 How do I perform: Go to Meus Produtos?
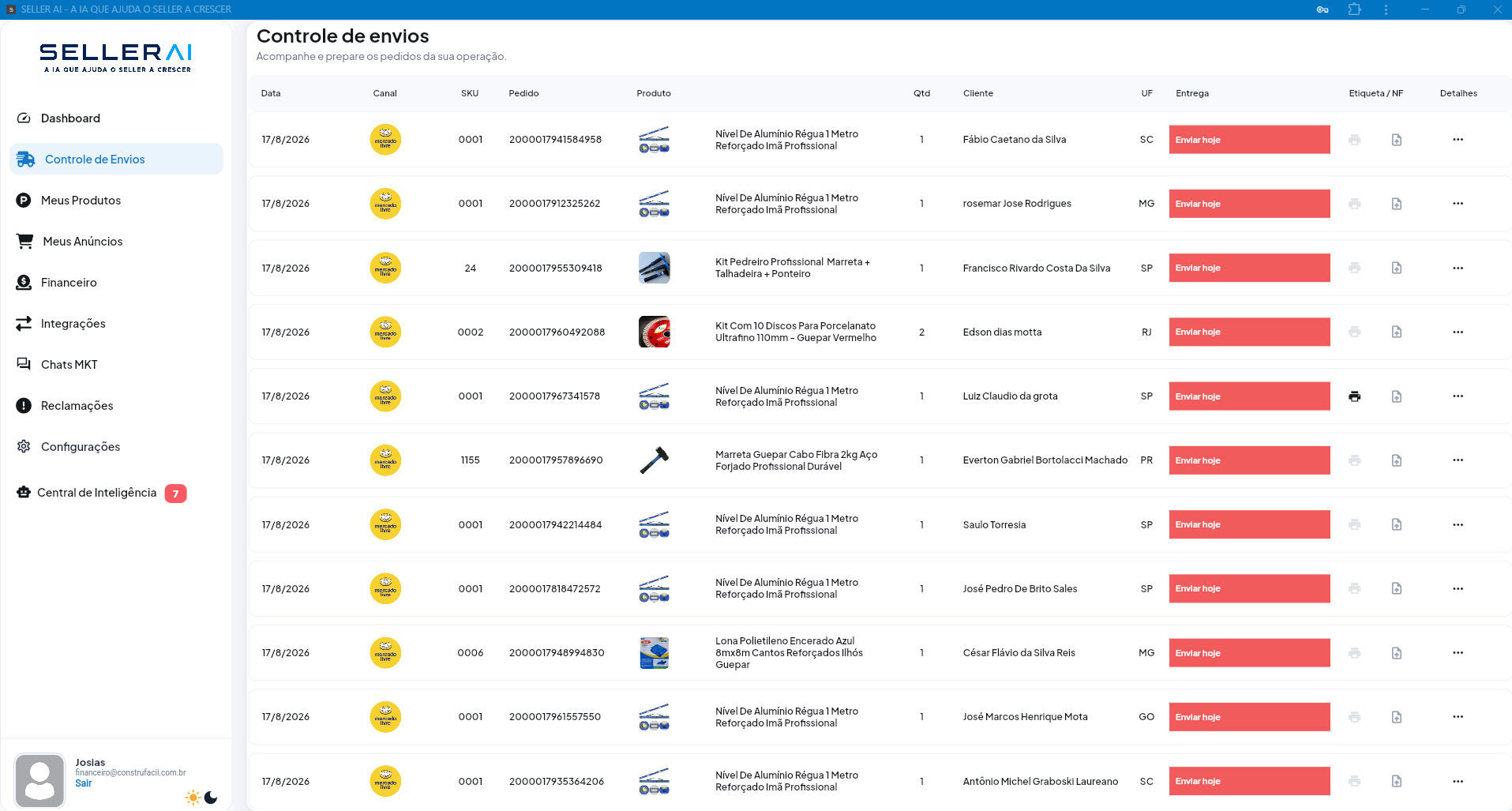tap(81, 201)
